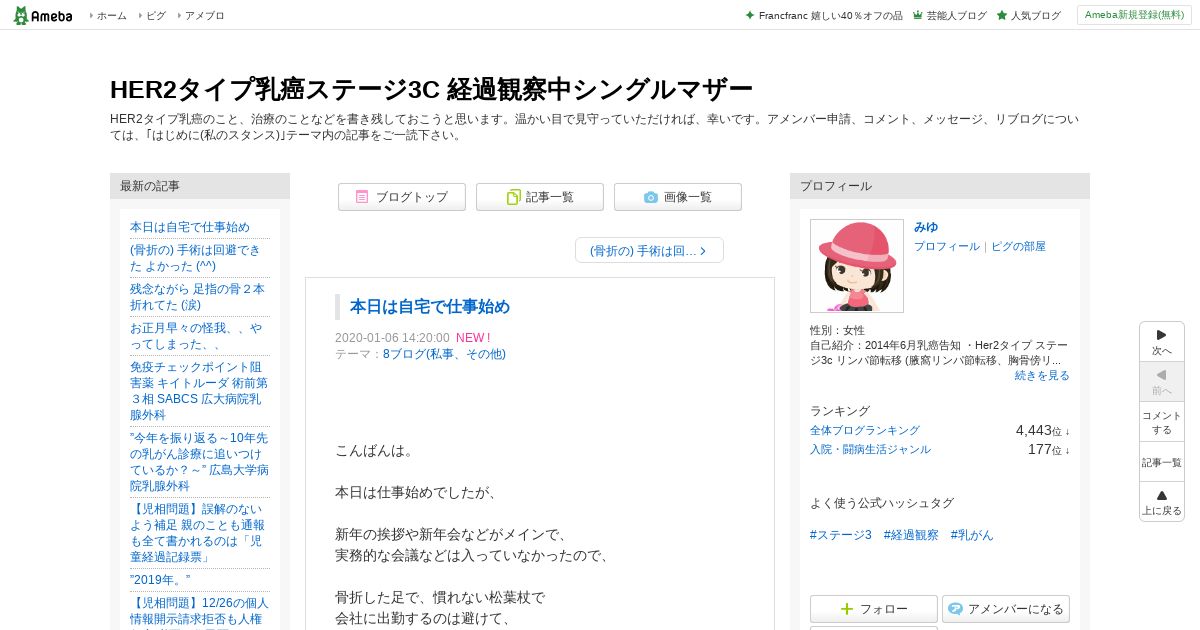Click the blue camera icon for 画像一覧
The image size is (1200, 630).
point(651,197)
